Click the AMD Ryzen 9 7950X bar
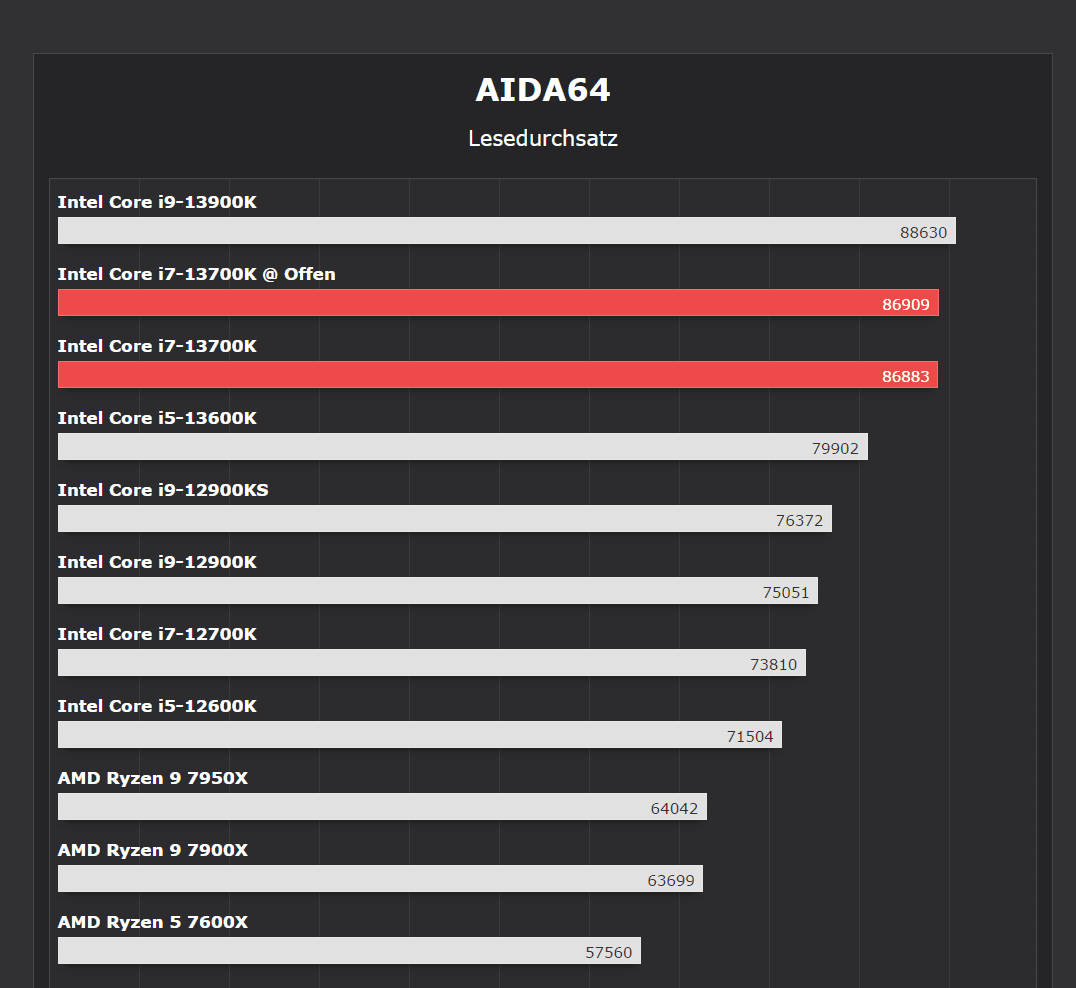Image resolution: width=1076 pixels, height=988 pixels. (x=382, y=807)
